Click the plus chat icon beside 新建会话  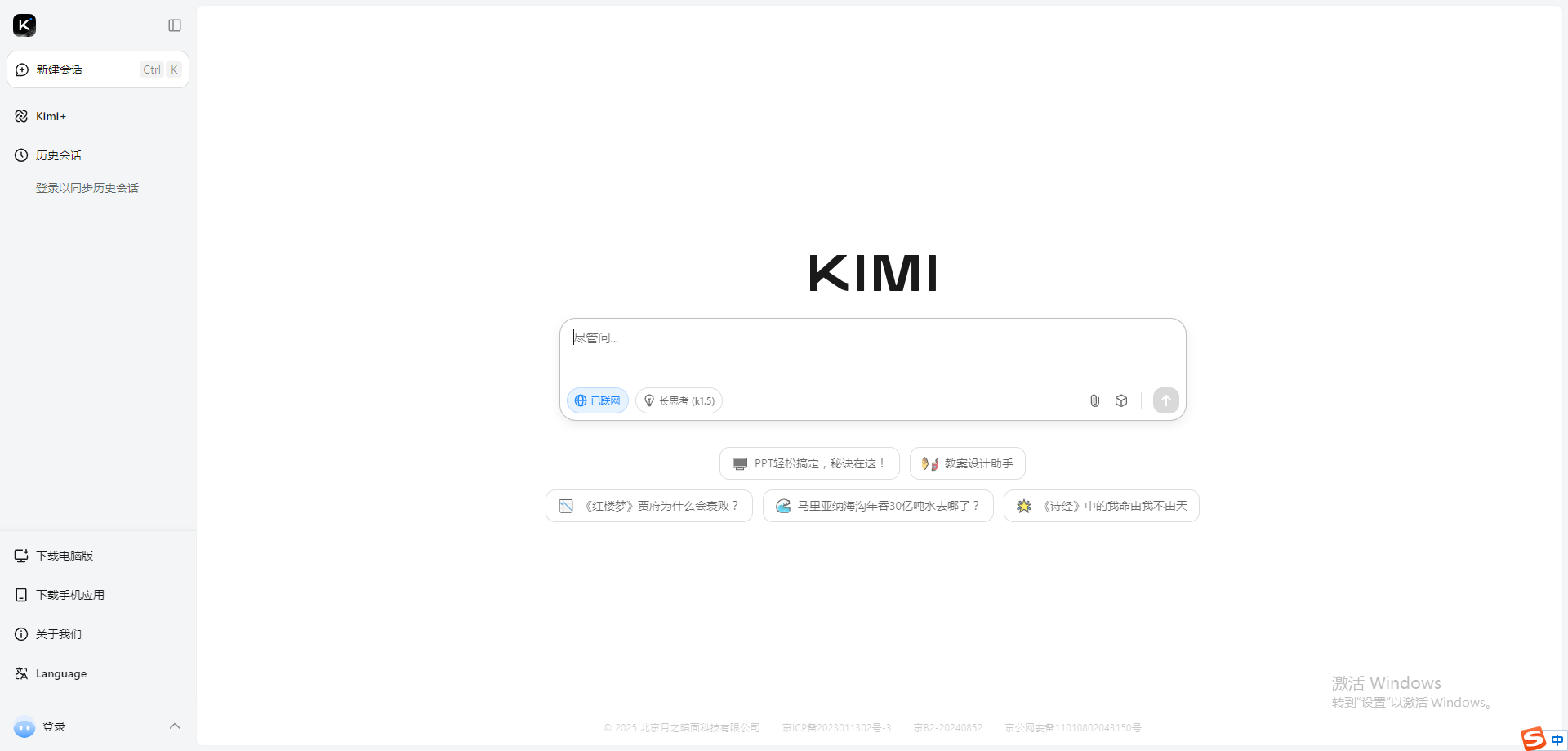pyautogui.click(x=22, y=69)
